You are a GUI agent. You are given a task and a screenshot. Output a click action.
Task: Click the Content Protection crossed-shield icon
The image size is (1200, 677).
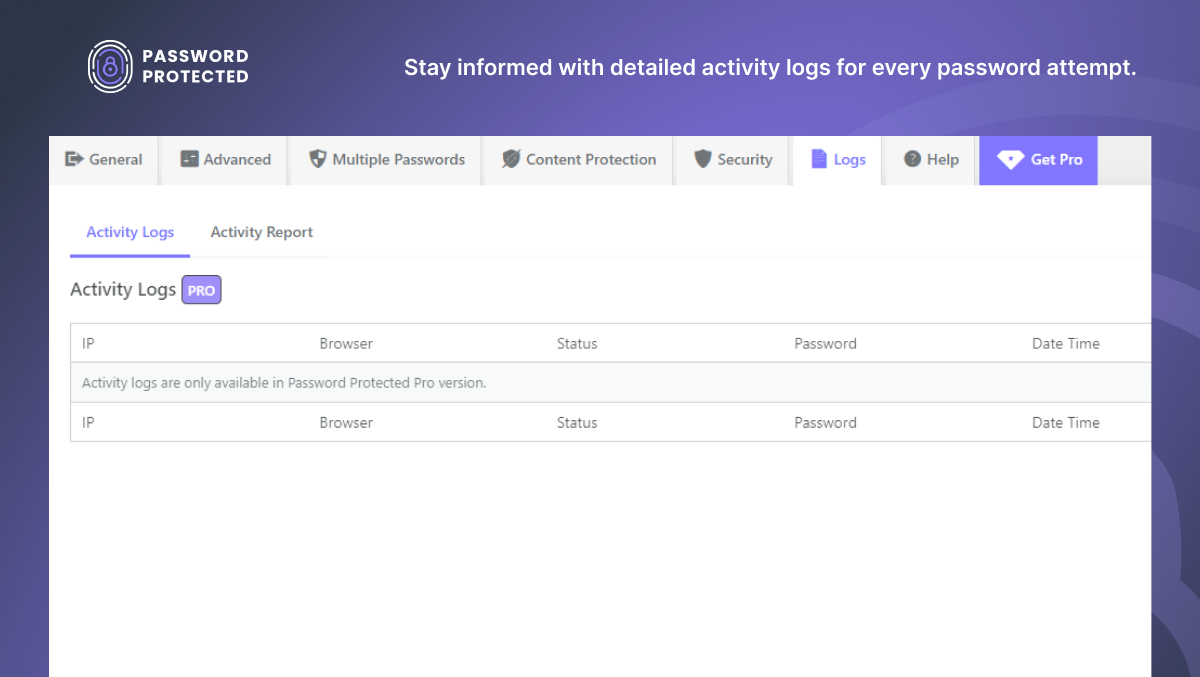(x=511, y=159)
